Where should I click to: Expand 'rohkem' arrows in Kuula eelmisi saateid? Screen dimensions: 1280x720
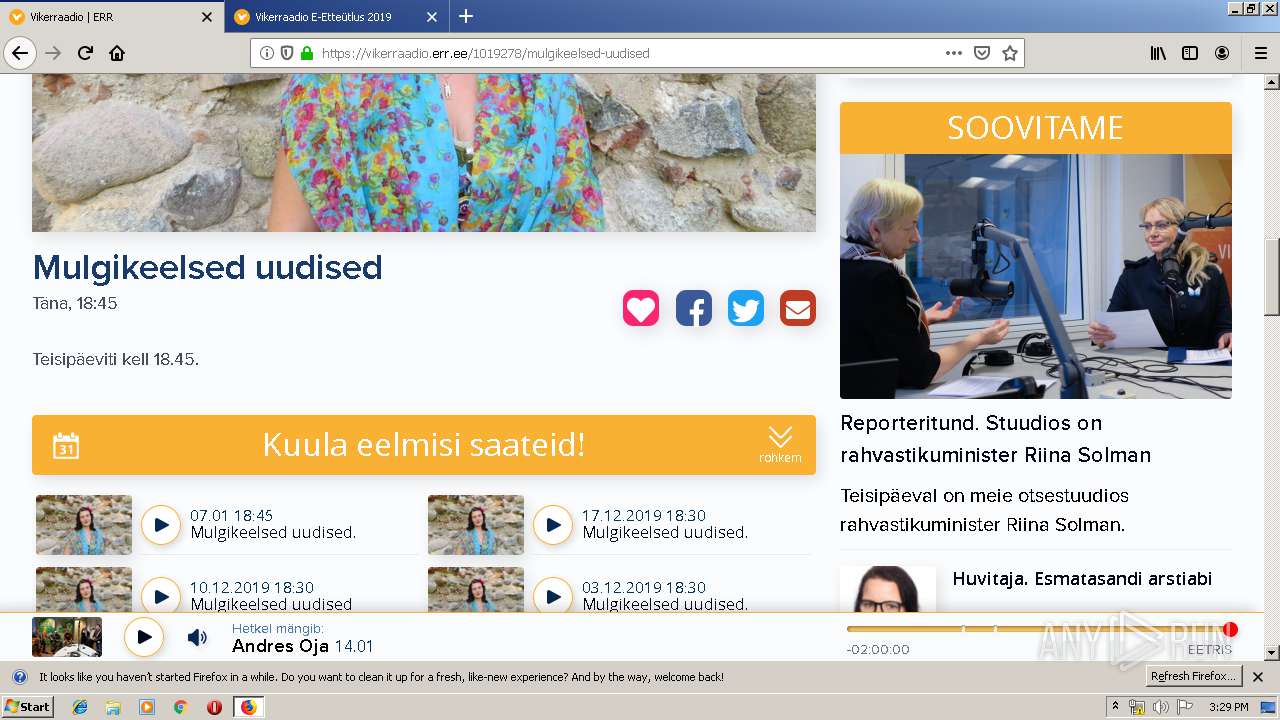pos(780,444)
